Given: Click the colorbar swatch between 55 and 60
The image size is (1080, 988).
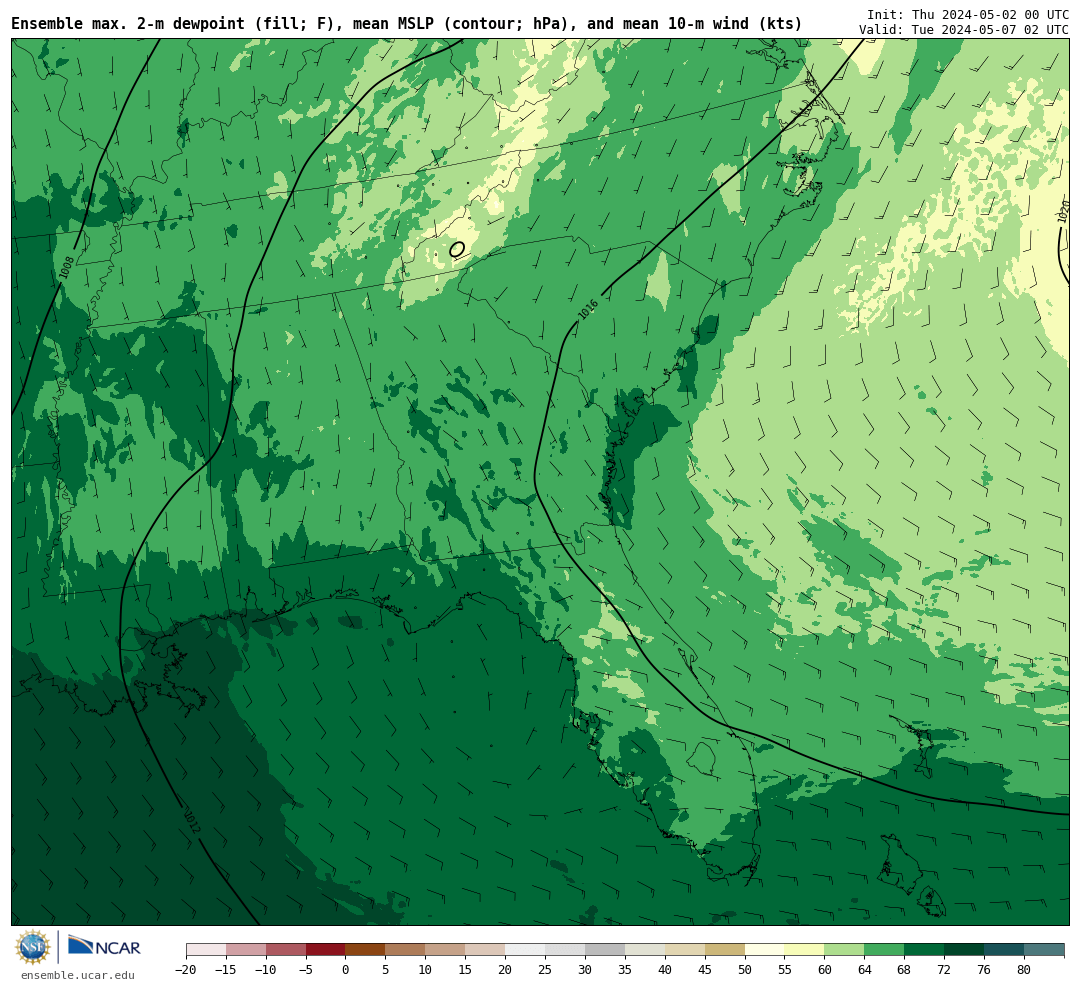Looking at the screenshot, I should tap(804, 950).
